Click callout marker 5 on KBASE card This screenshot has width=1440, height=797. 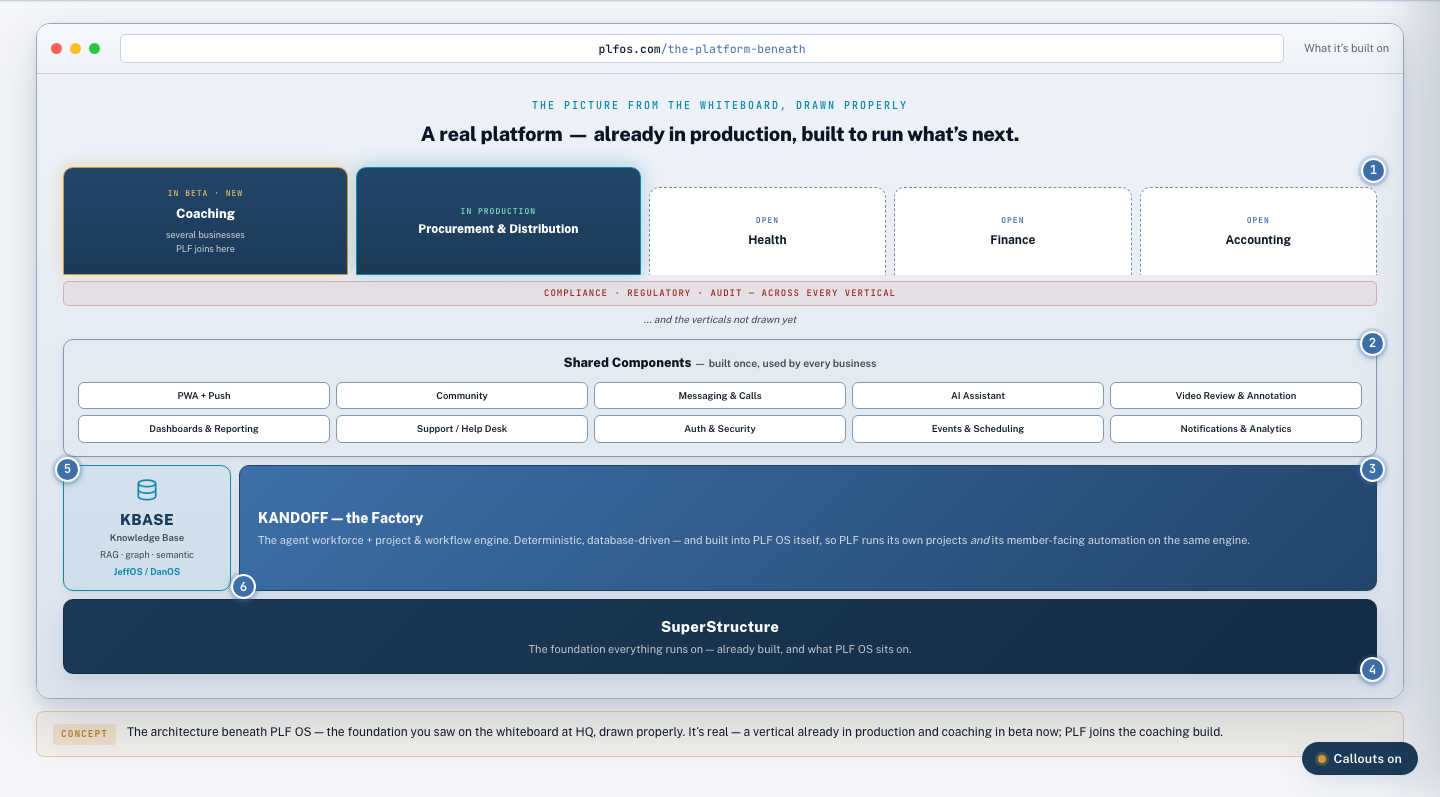pos(67,469)
